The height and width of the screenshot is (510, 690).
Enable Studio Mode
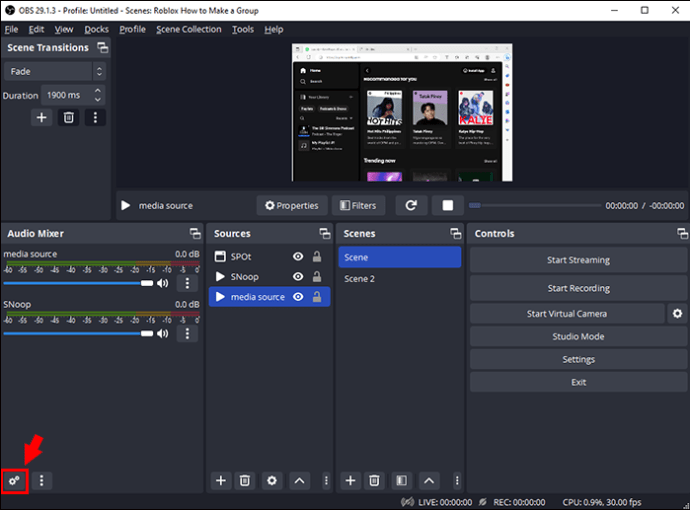point(578,337)
